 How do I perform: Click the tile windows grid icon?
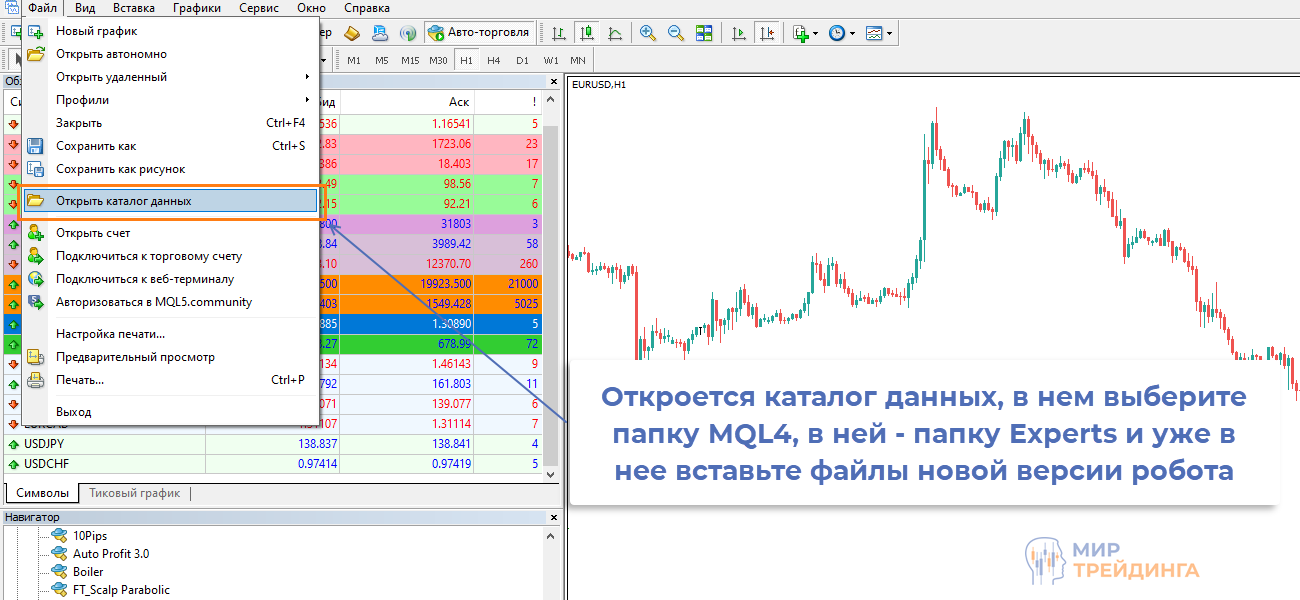[x=704, y=33]
